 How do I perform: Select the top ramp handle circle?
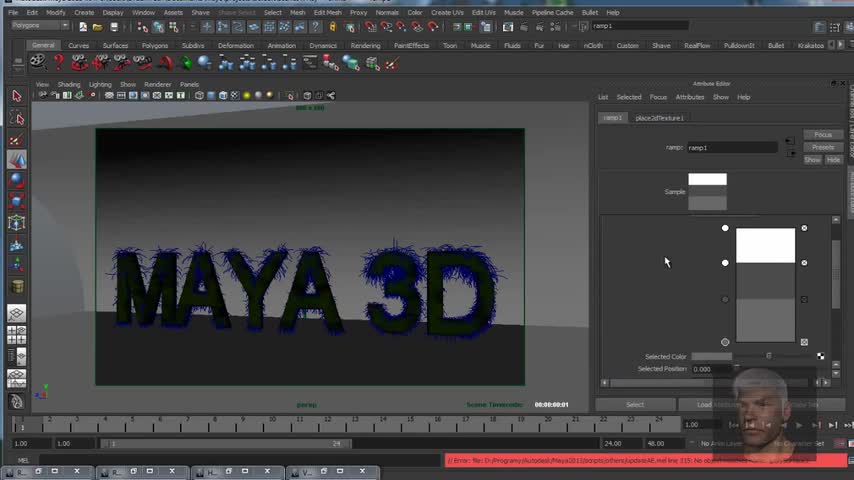pyautogui.click(x=725, y=228)
